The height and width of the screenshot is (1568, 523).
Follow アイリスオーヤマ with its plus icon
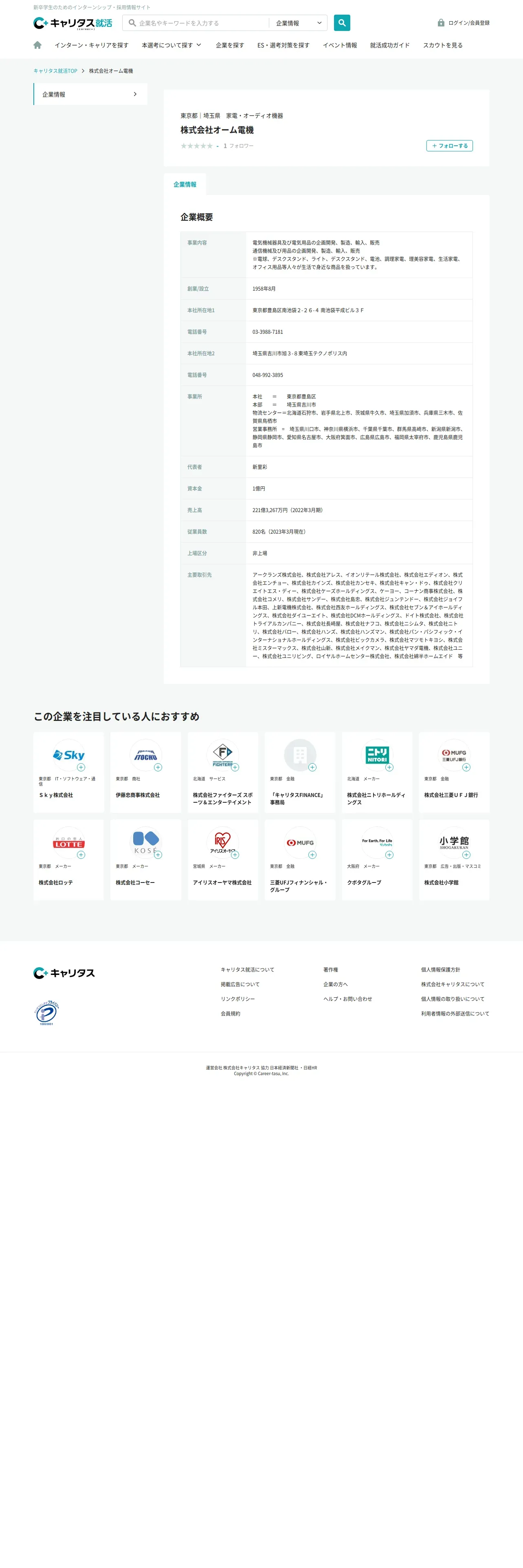[235, 855]
